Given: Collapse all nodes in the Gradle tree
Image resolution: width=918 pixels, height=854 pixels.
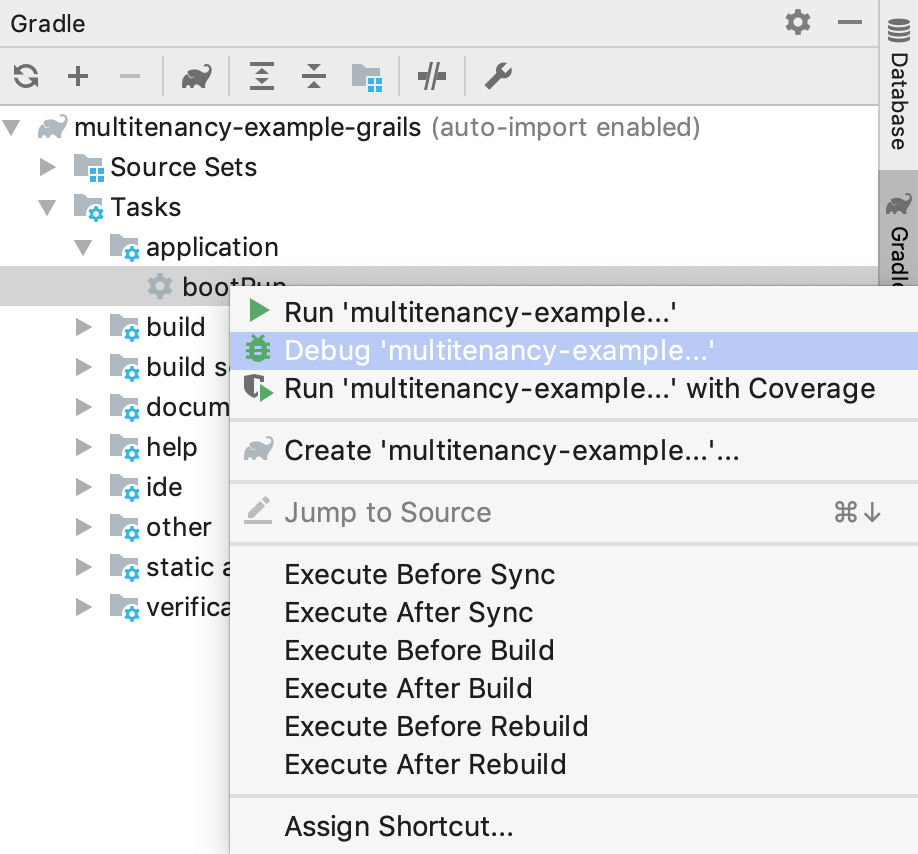Looking at the screenshot, I should pyautogui.click(x=313, y=76).
